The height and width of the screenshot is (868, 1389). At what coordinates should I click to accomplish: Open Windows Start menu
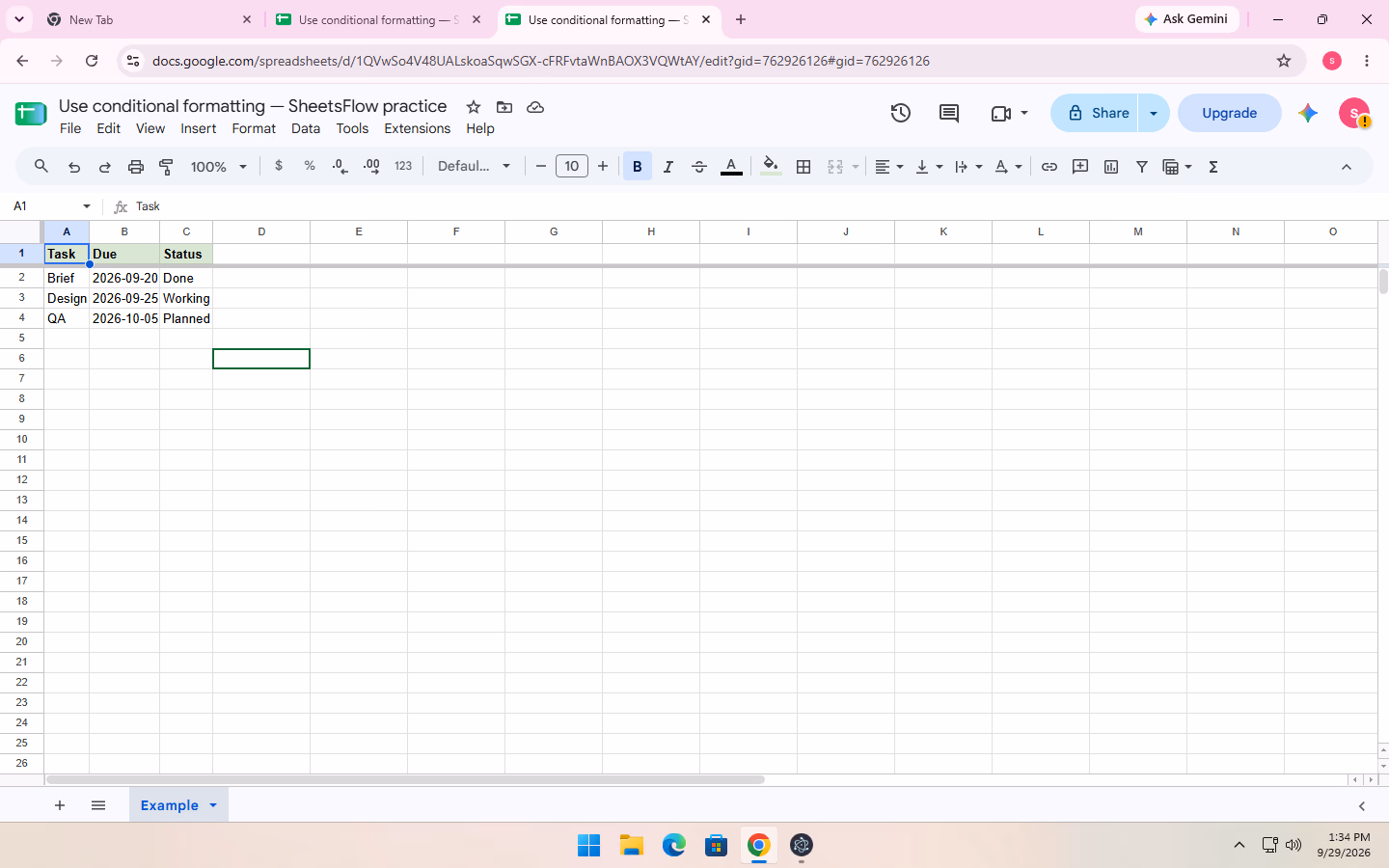(588, 846)
